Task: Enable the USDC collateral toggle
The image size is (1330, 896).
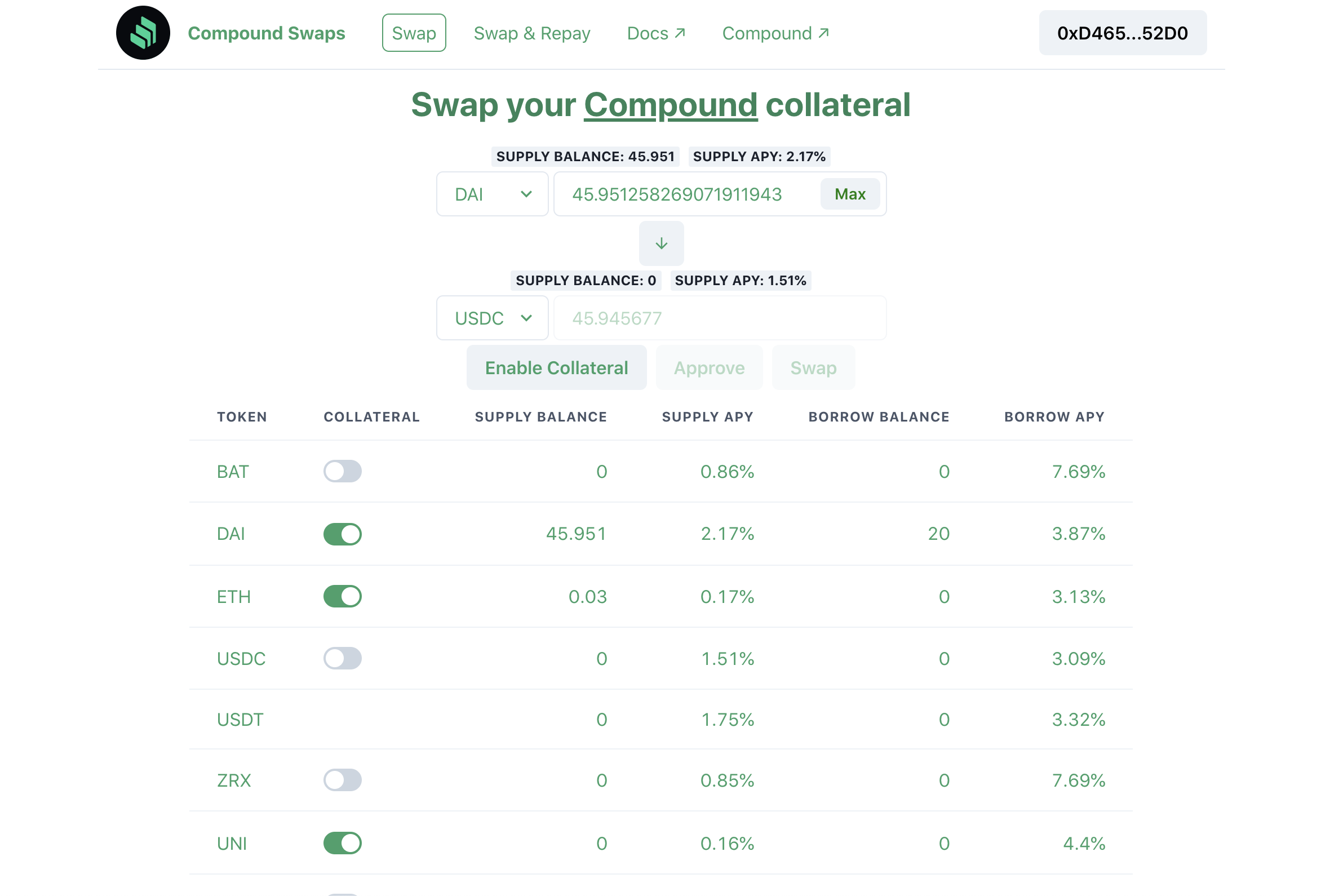Action: pyautogui.click(x=342, y=658)
